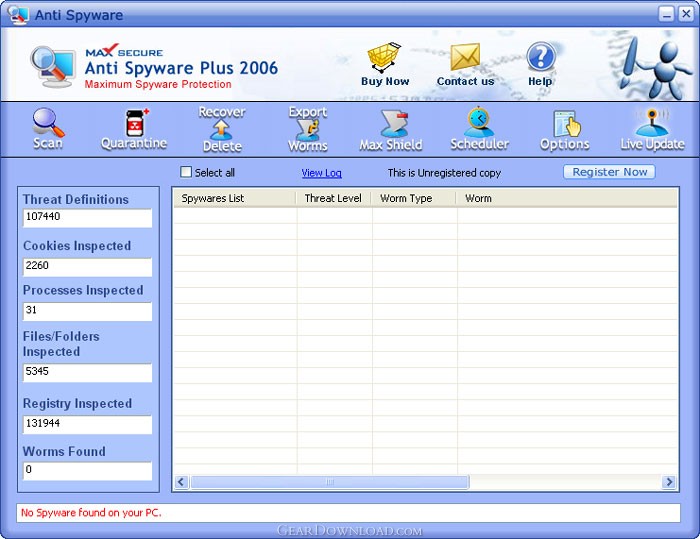Click the Register Now button

point(609,172)
